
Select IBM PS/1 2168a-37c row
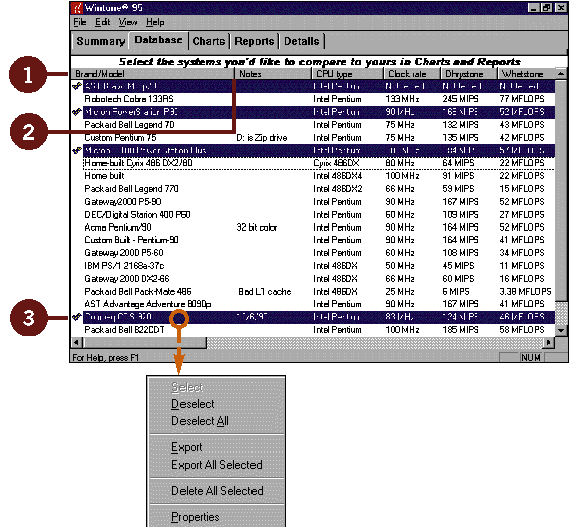[319, 266]
